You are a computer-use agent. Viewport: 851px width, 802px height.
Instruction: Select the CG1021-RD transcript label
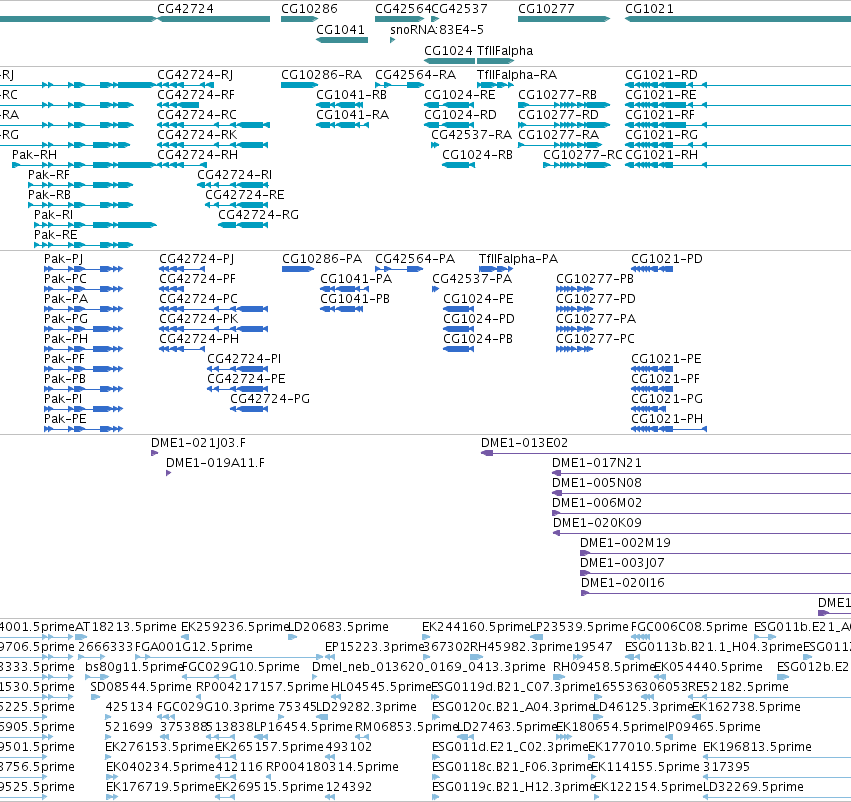tap(661, 74)
